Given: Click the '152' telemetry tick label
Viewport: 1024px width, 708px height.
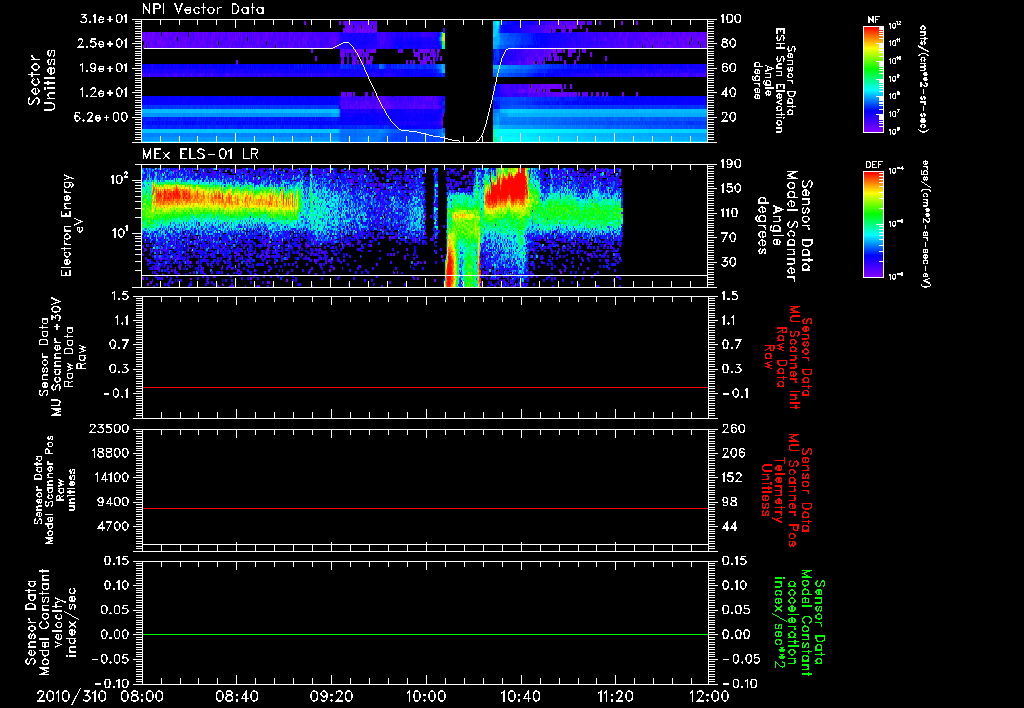Looking at the screenshot, I should (x=732, y=477).
